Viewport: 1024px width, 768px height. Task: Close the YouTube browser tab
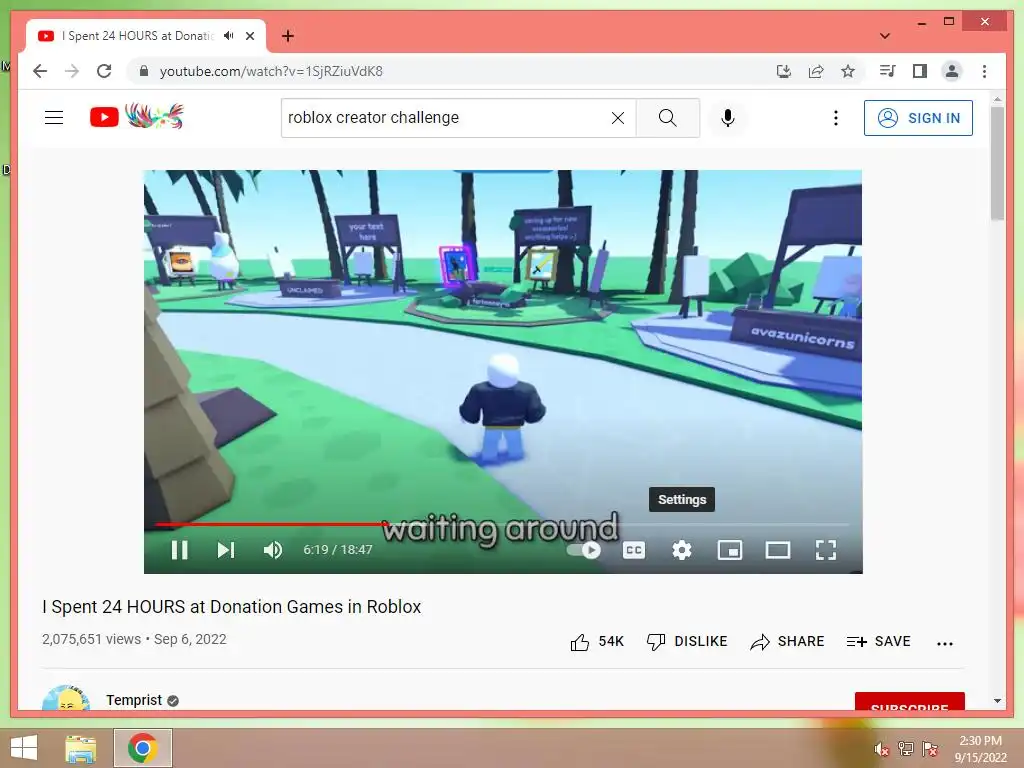tap(249, 36)
